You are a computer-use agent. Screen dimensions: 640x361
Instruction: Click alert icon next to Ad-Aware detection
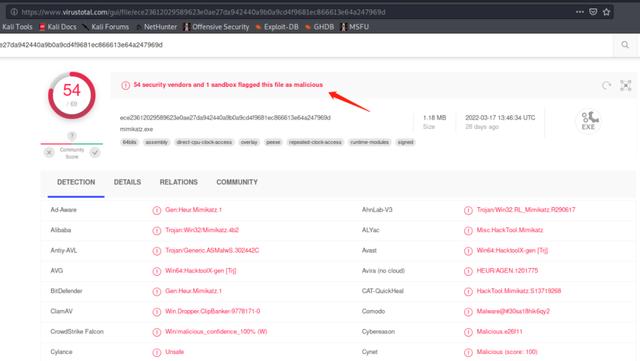[157, 210]
